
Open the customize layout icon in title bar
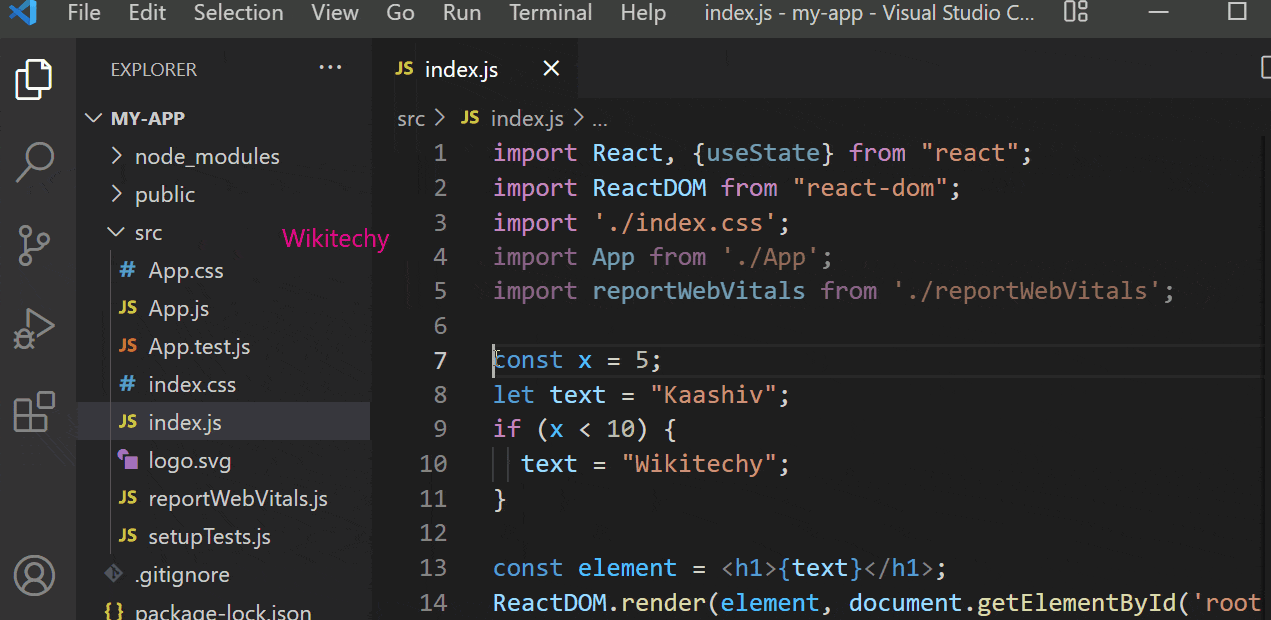tap(1074, 13)
